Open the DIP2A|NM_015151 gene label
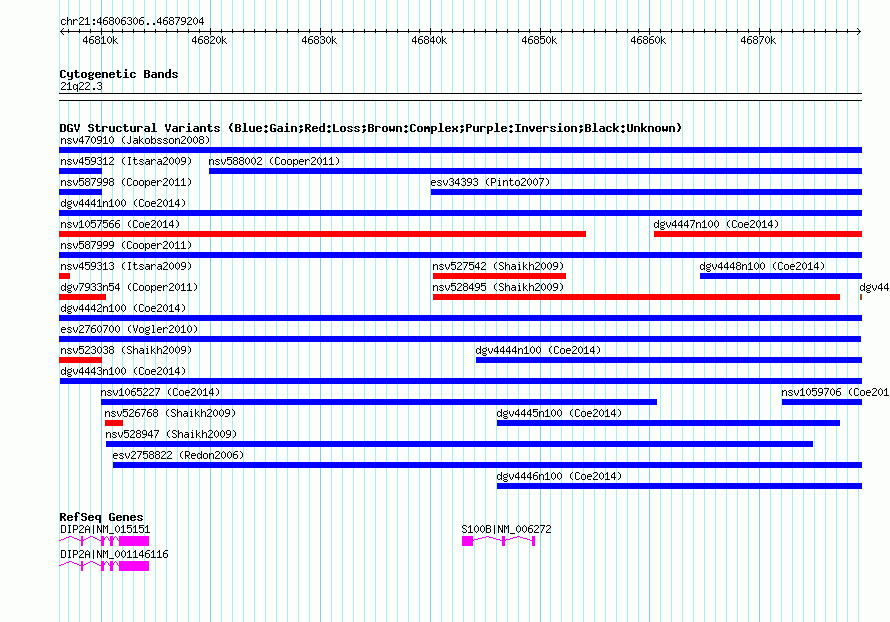Viewport: 890px width, 622px height. [105, 529]
